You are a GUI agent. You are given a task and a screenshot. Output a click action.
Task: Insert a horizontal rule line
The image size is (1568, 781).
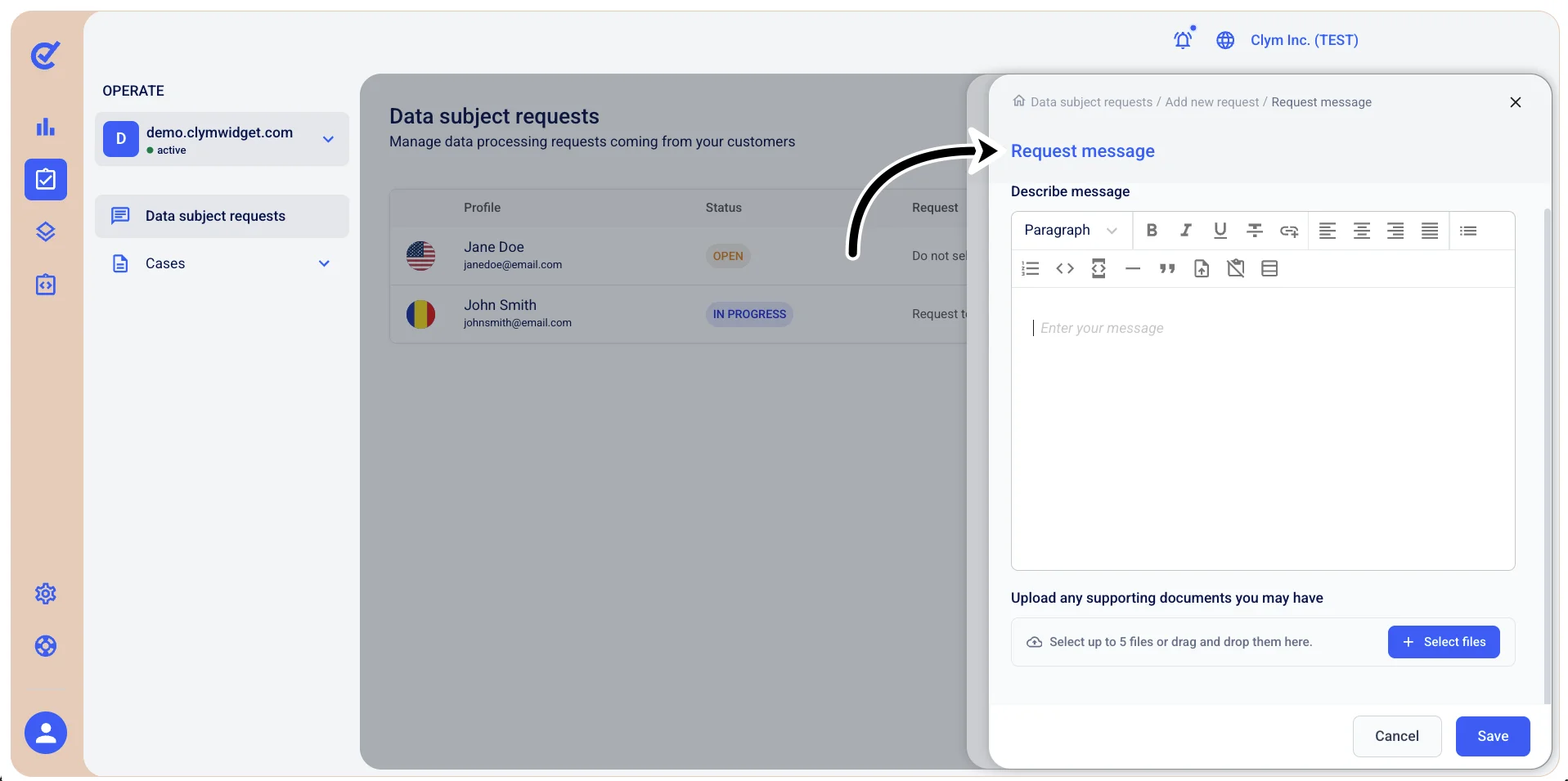(x=1133, y=268)
